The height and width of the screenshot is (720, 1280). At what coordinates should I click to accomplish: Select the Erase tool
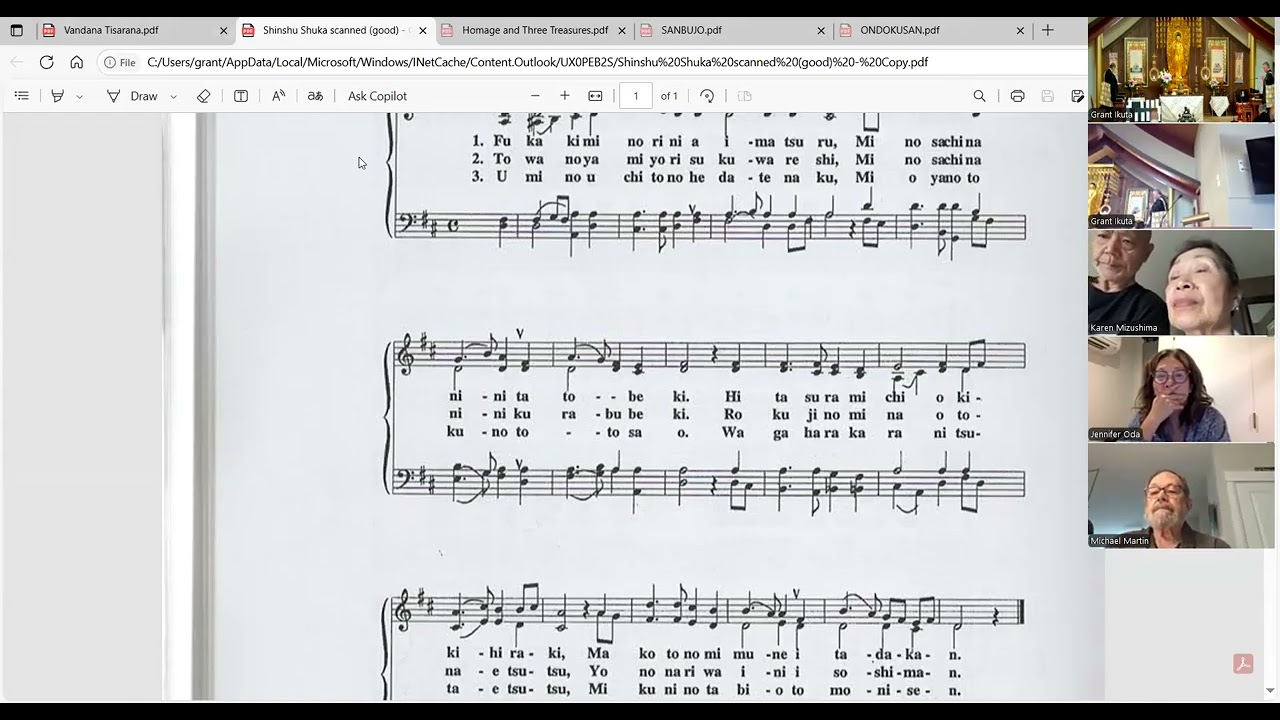tap(204, 96)
